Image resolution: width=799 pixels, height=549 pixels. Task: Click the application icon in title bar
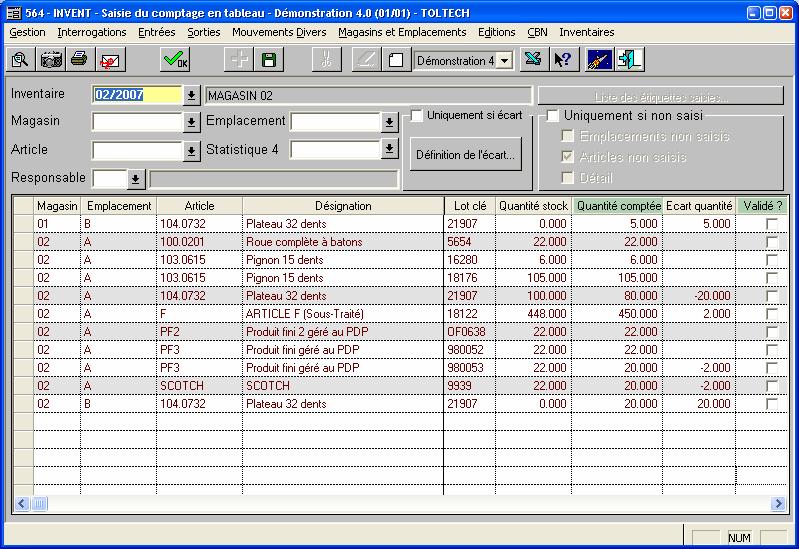pos(14,13)
